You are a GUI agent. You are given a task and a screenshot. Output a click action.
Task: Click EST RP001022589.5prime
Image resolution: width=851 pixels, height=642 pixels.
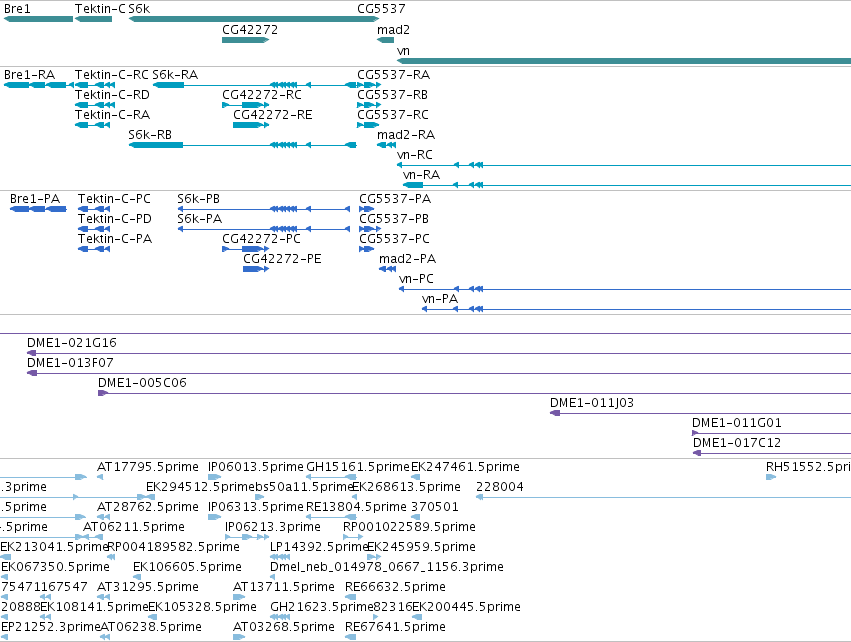tap(409, 527)
